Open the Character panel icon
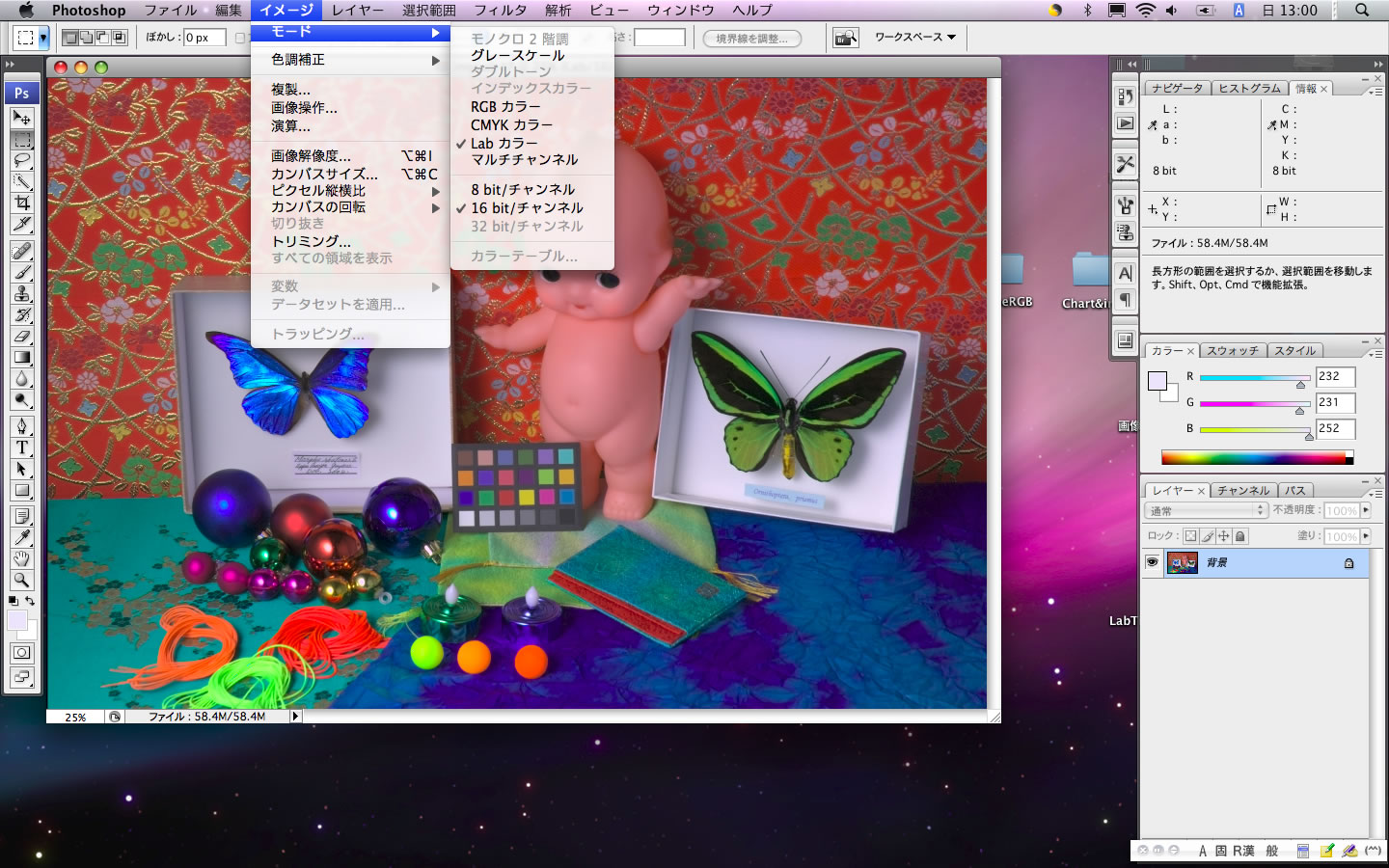 (1125, 274)
